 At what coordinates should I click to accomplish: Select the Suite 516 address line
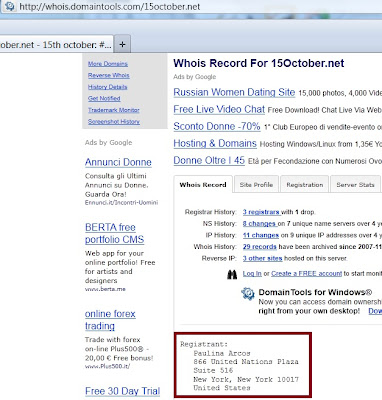pyautogui.click(x=213, y=370)
